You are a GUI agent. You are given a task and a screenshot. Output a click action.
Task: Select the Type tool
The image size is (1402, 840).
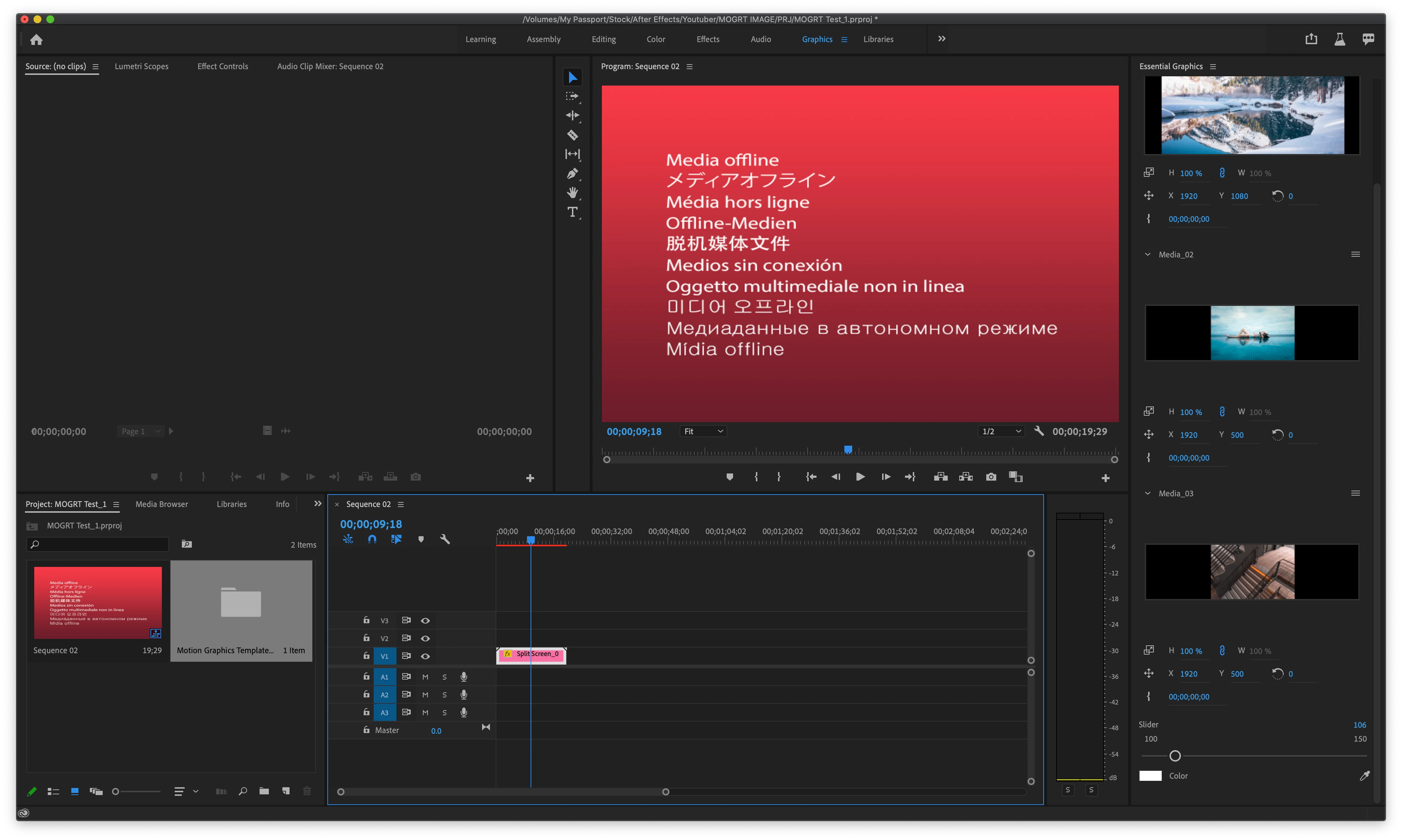tap(572, 212)
